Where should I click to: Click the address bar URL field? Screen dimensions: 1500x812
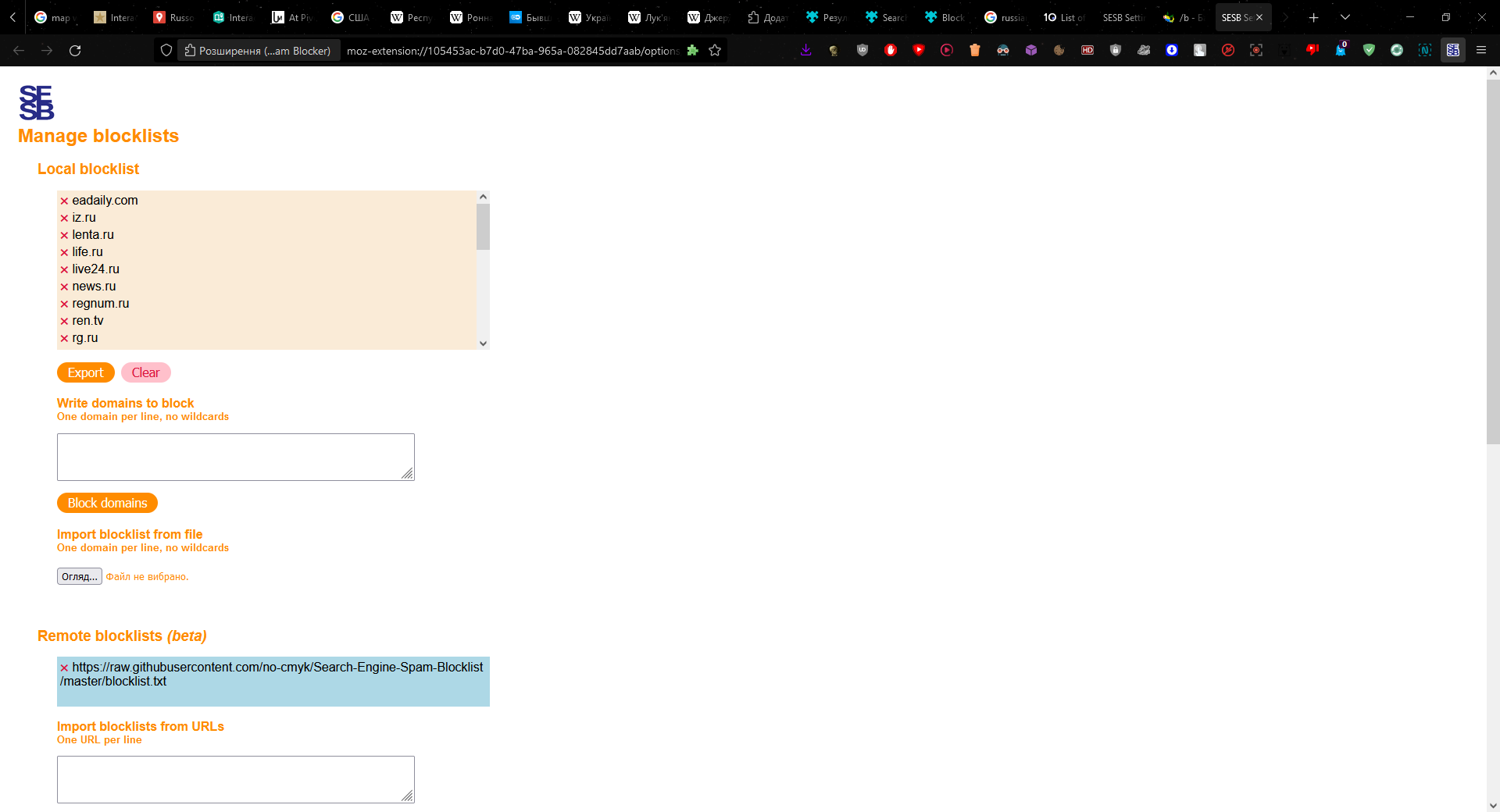pos(512,50)
